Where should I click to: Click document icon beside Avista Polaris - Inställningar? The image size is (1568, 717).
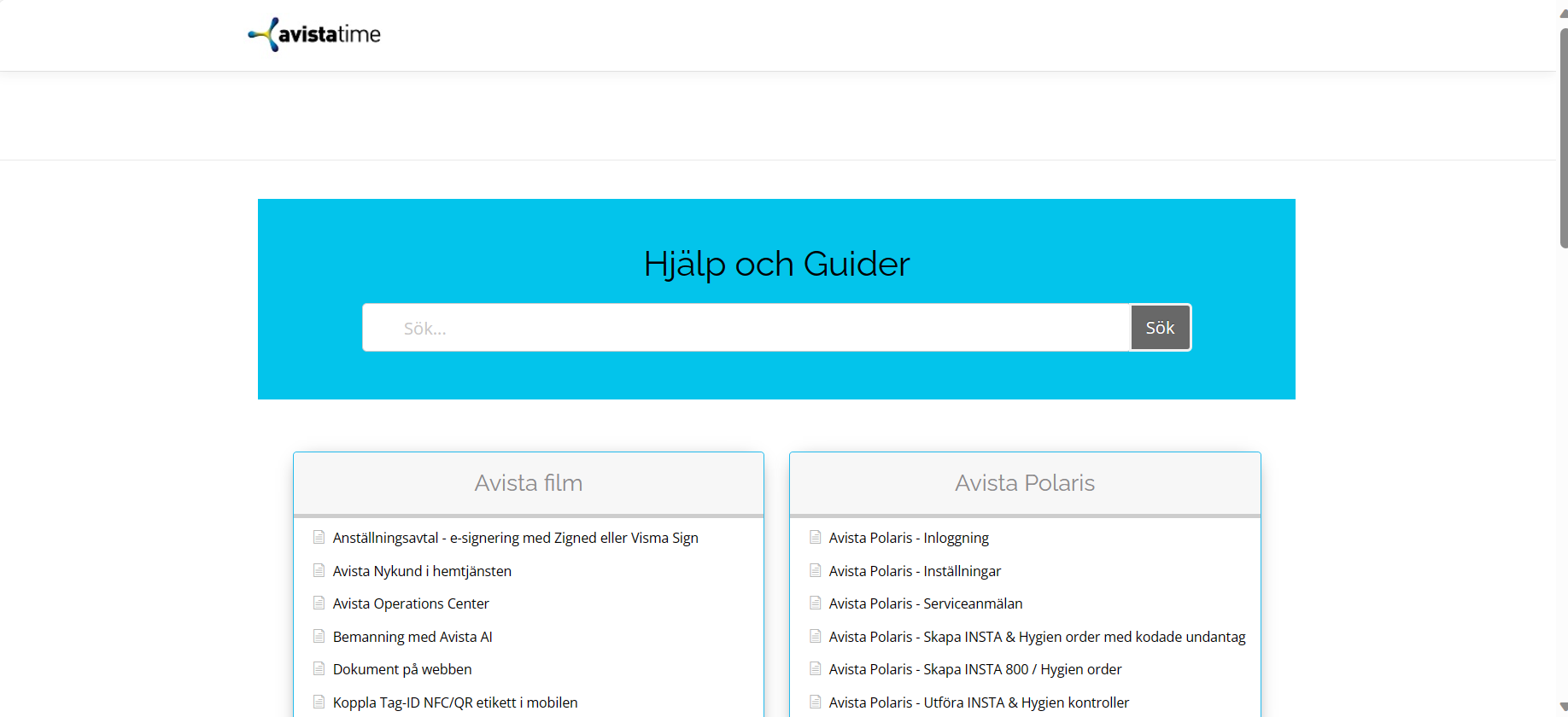pyautogui.click(x=815, y=570)
